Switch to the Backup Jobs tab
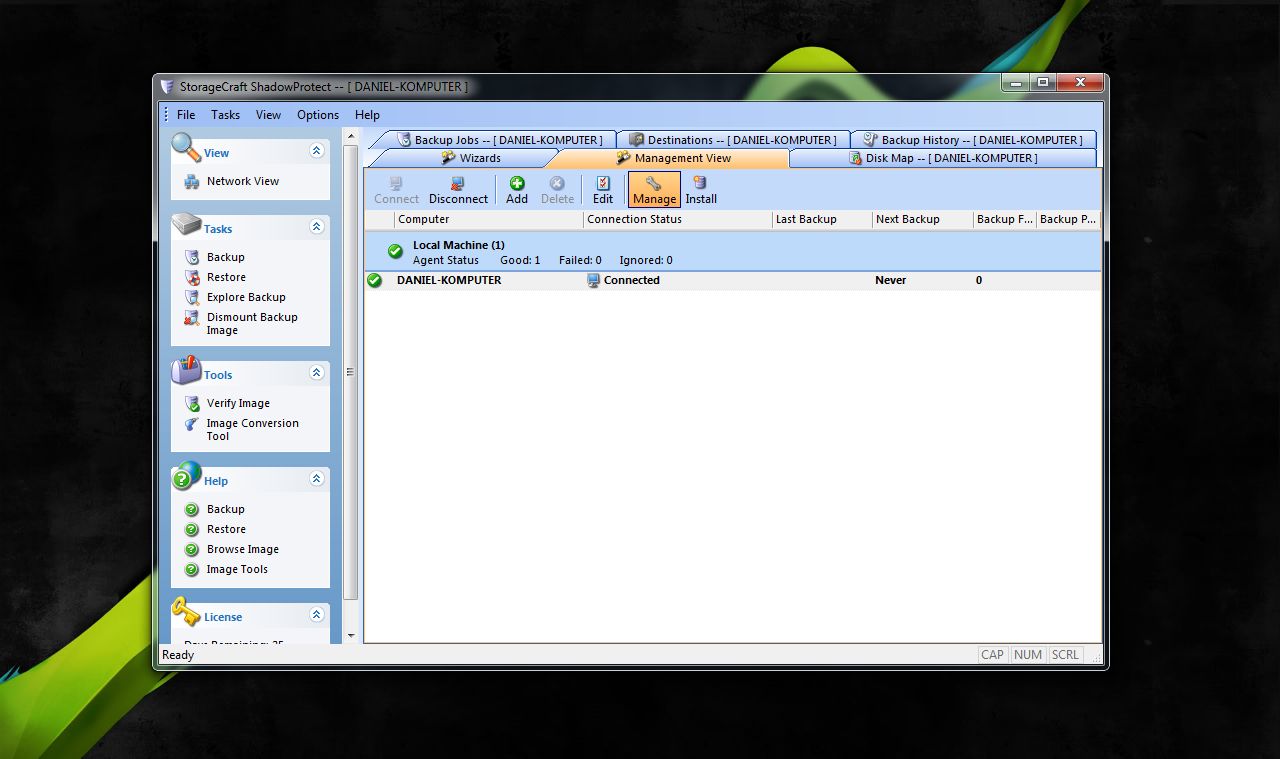Image resolution: width=1280 pixels, height=759 pixels. click(499, 140)
